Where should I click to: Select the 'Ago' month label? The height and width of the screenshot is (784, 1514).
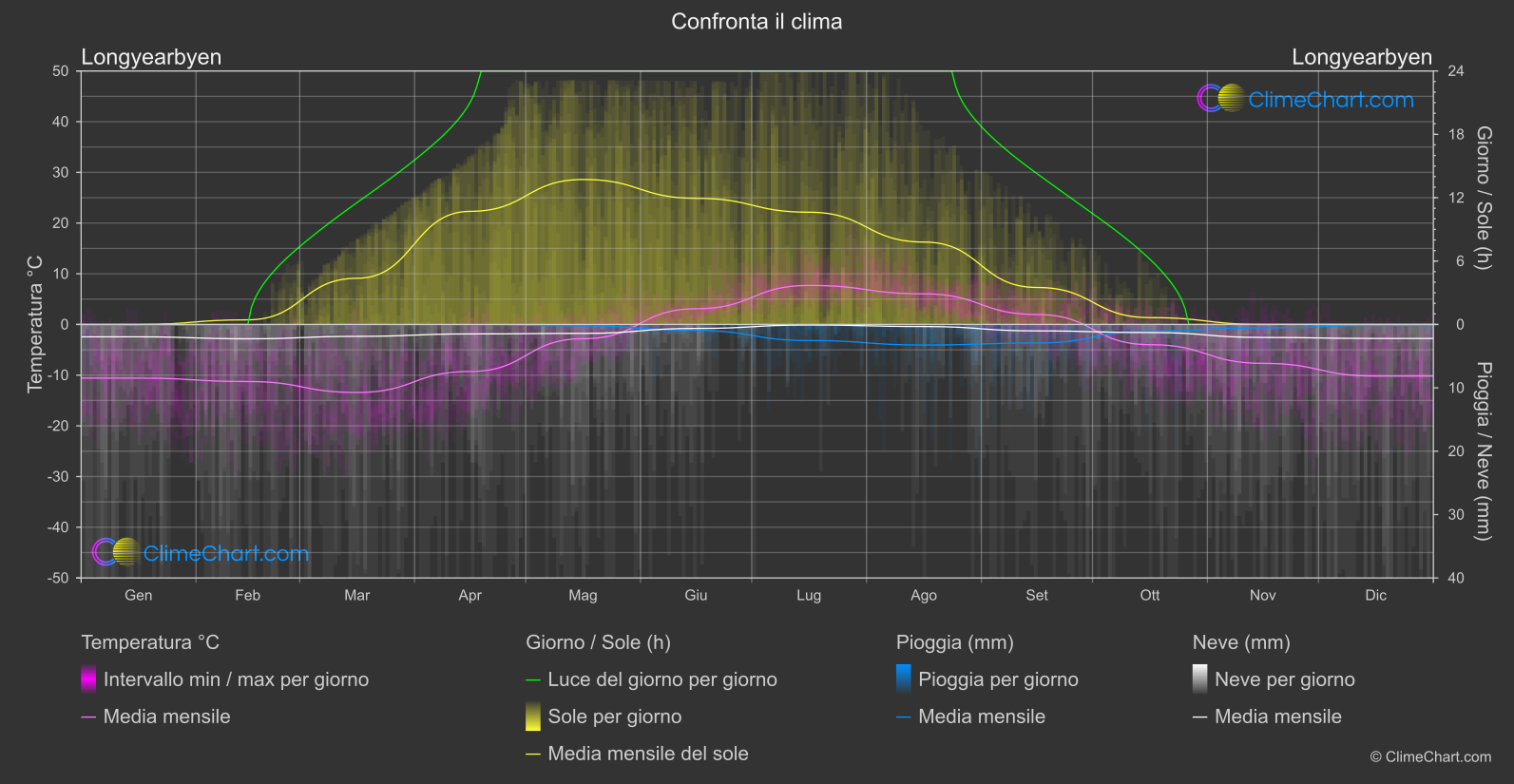tap(924, 595)
